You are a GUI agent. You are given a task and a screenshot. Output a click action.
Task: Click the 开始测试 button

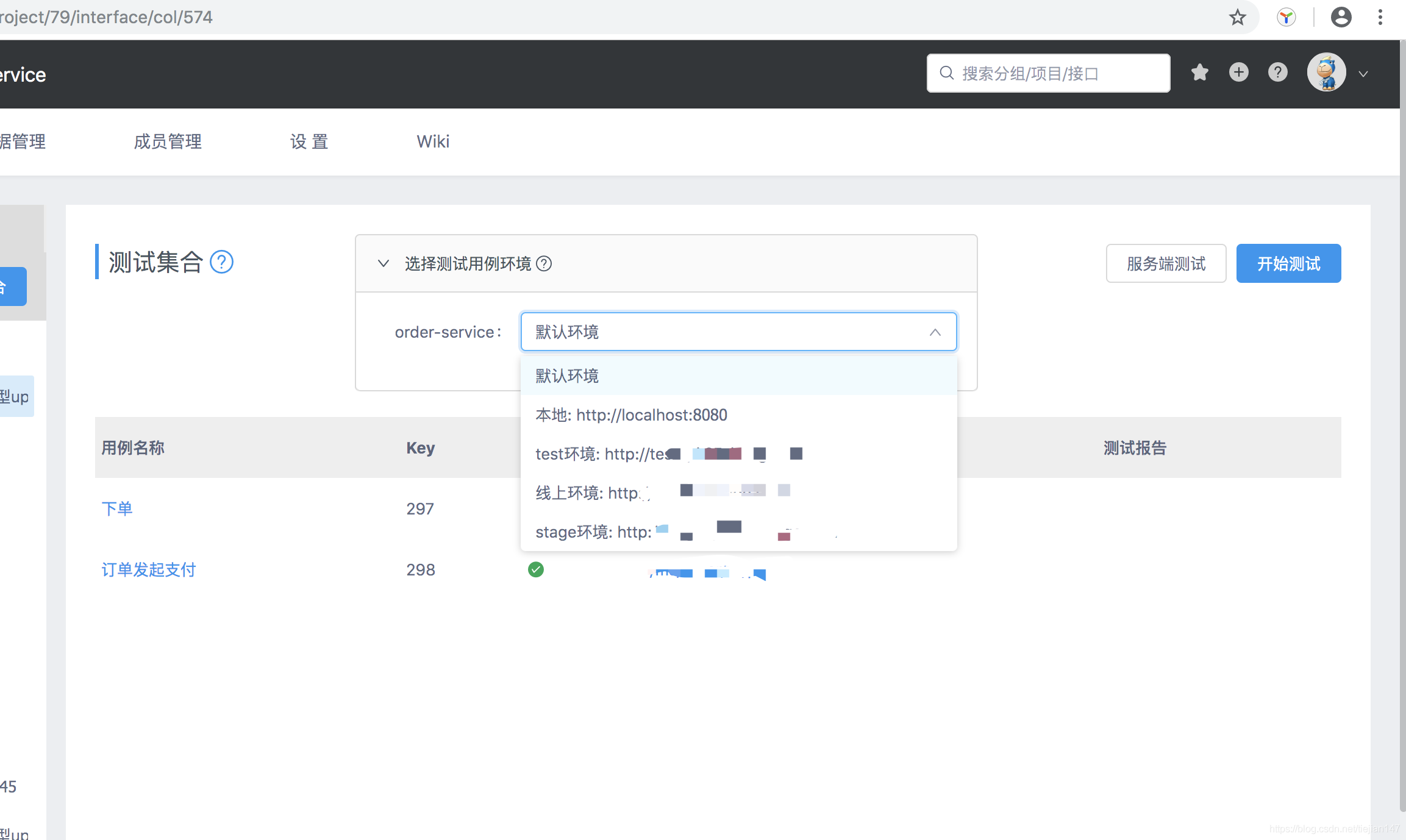pyautogui.click(x=1288, y=263)
